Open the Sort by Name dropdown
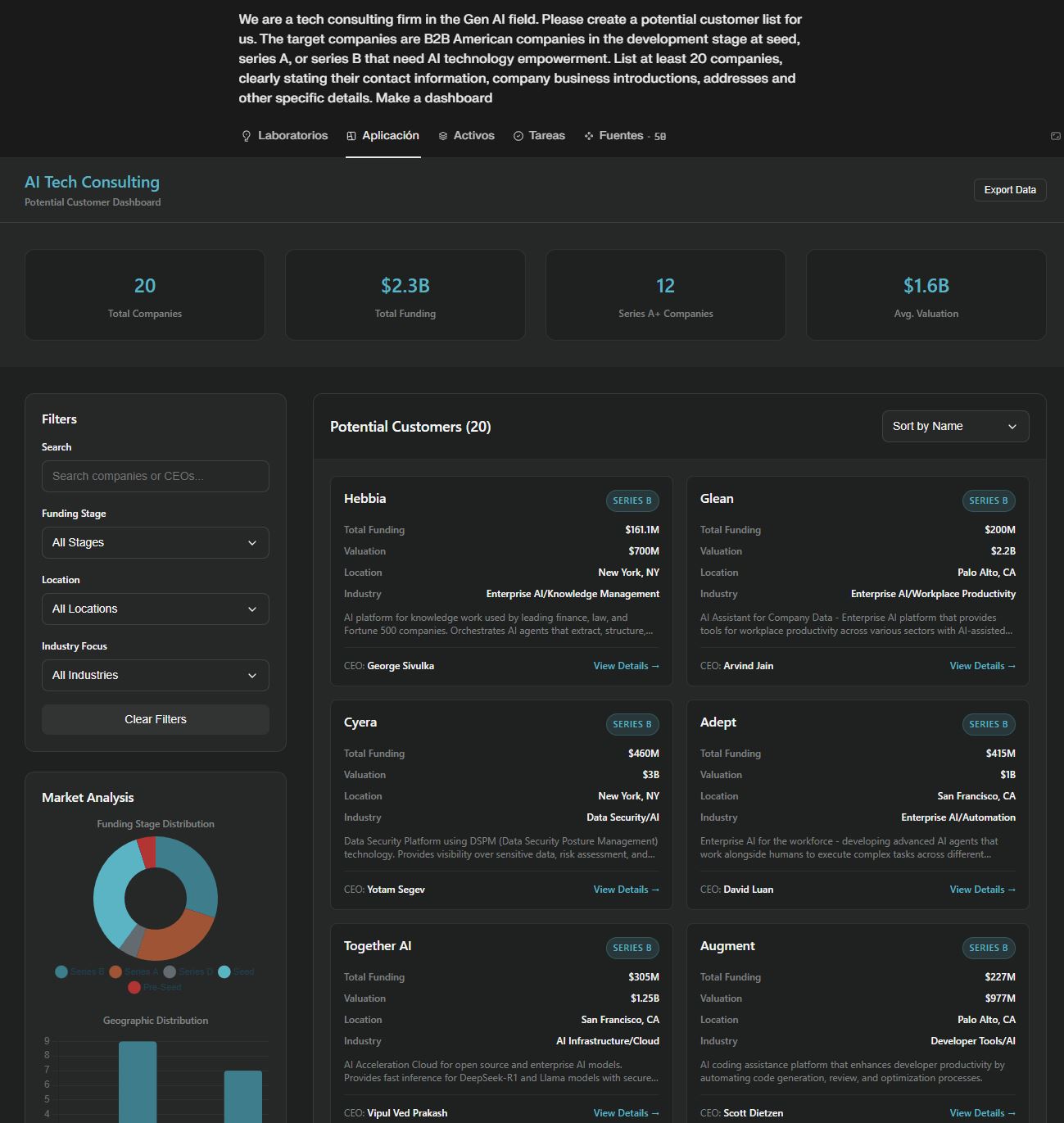1064x1123 pixels. pos(954,426)
